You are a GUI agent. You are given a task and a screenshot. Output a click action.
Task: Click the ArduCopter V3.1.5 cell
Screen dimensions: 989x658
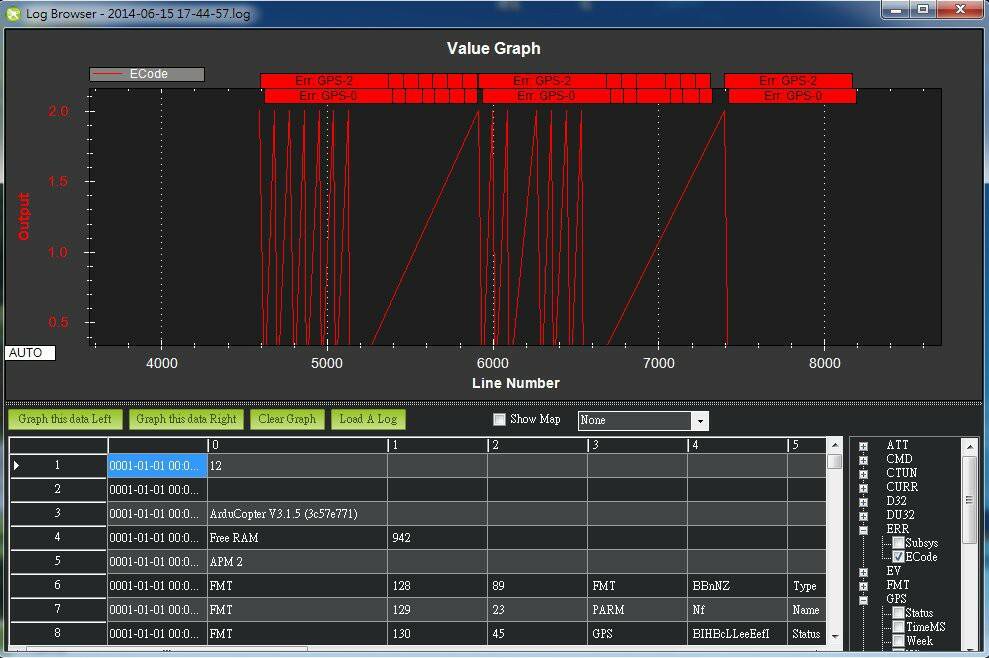click(x=297, y=514)
